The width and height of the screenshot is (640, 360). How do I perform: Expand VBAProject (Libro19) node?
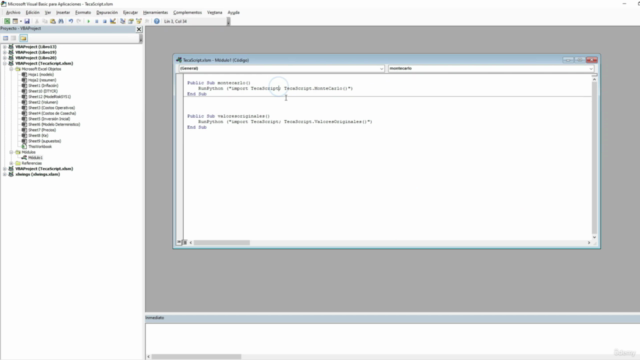click(x=5, y=52)
